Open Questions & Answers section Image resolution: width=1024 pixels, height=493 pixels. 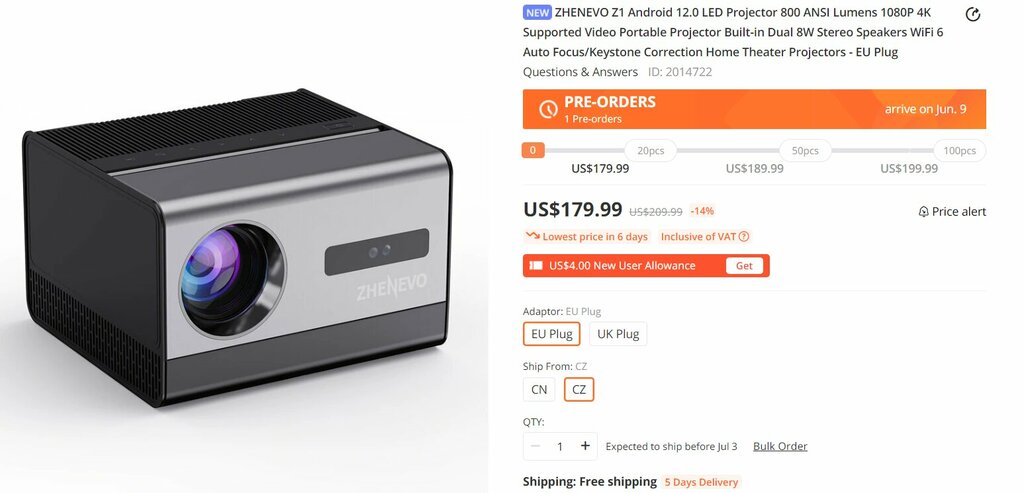click(580, 72)
